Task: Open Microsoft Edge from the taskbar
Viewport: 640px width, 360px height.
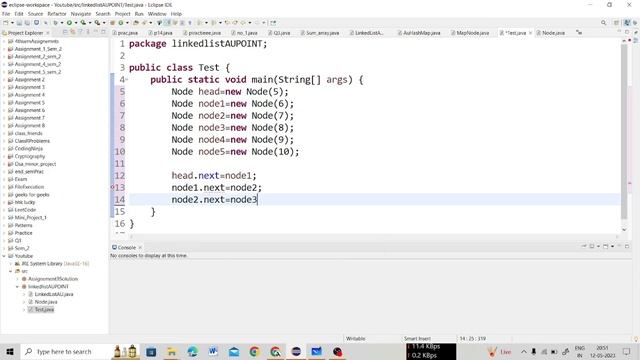Action: pyautogui.click(x=192, y=351)
